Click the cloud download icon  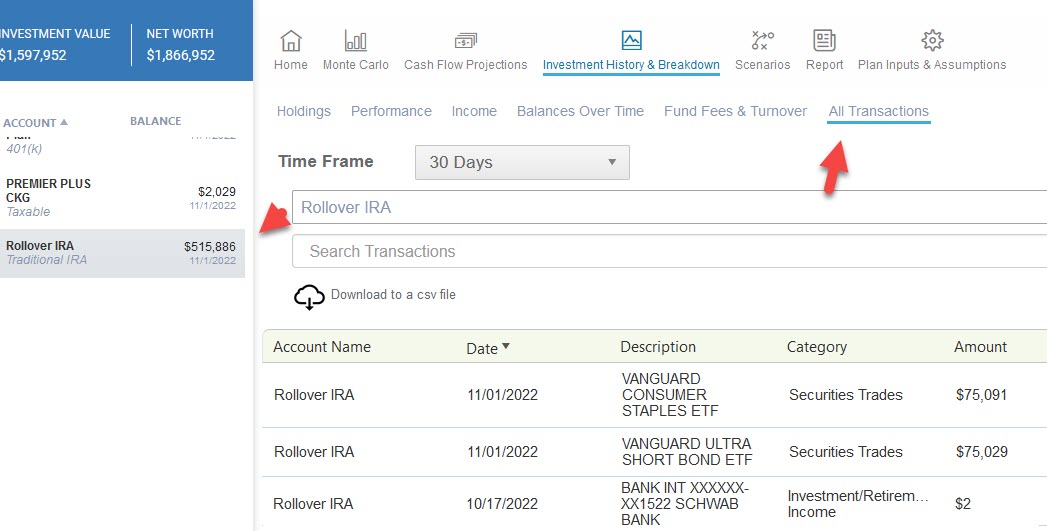point(309,297)
